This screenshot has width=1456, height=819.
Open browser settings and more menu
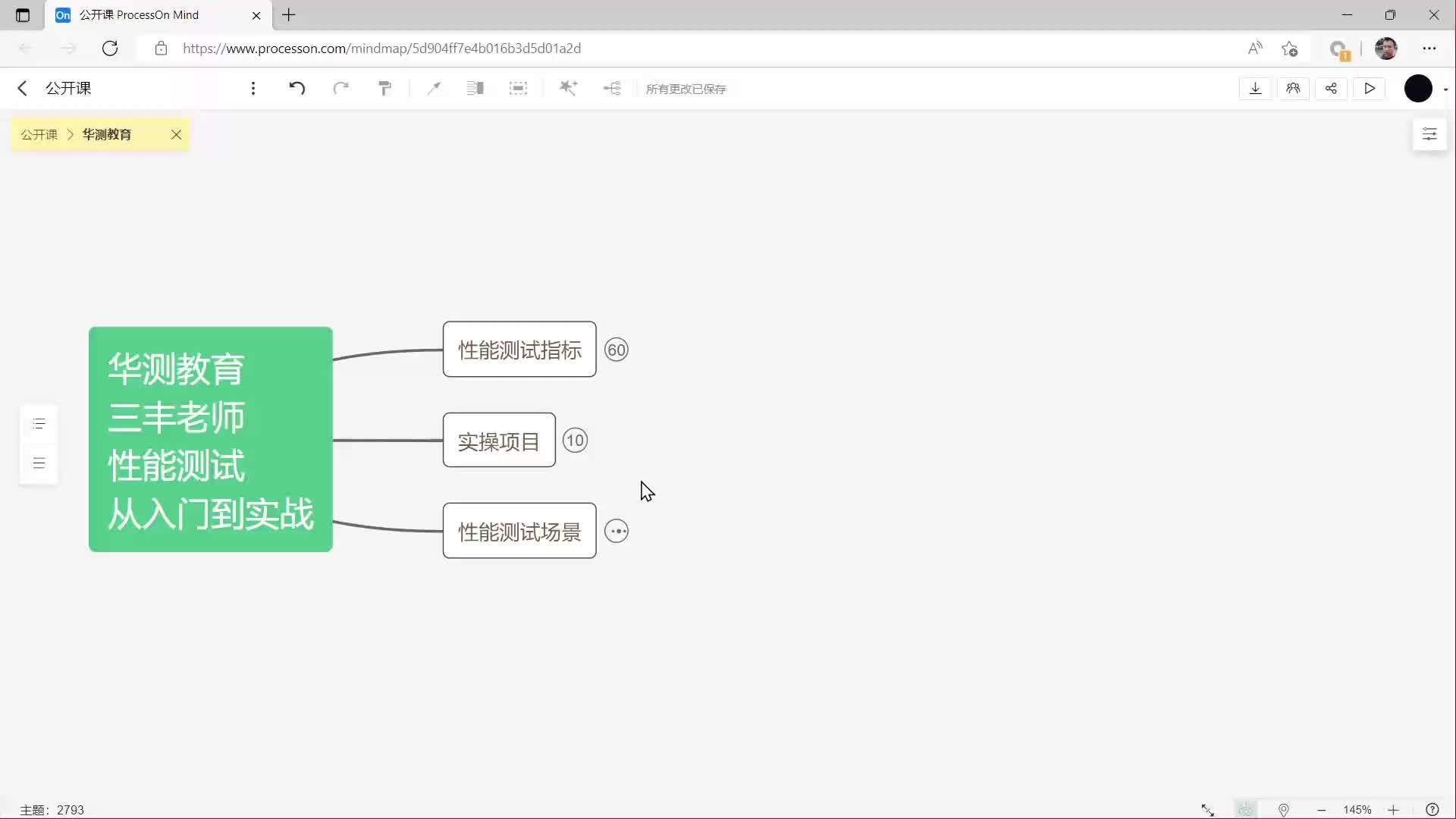[x=1429, y=49]
